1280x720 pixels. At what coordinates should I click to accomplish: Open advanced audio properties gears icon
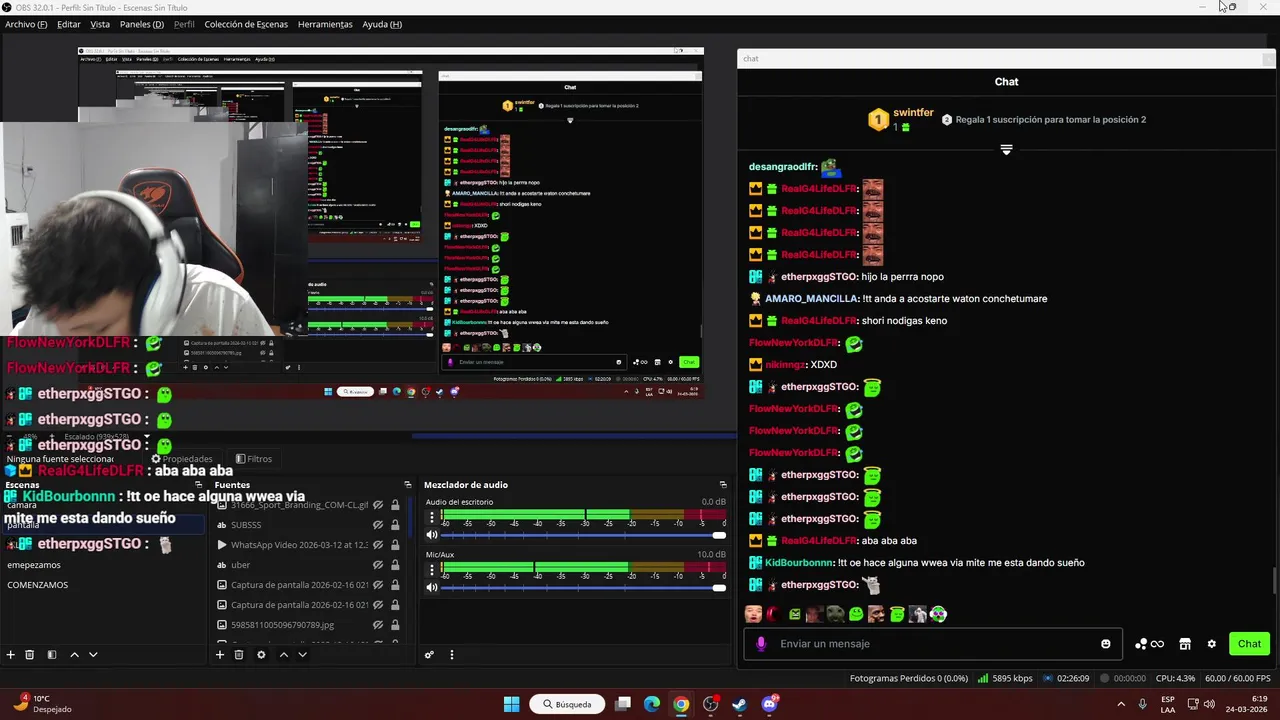[429, 655]
